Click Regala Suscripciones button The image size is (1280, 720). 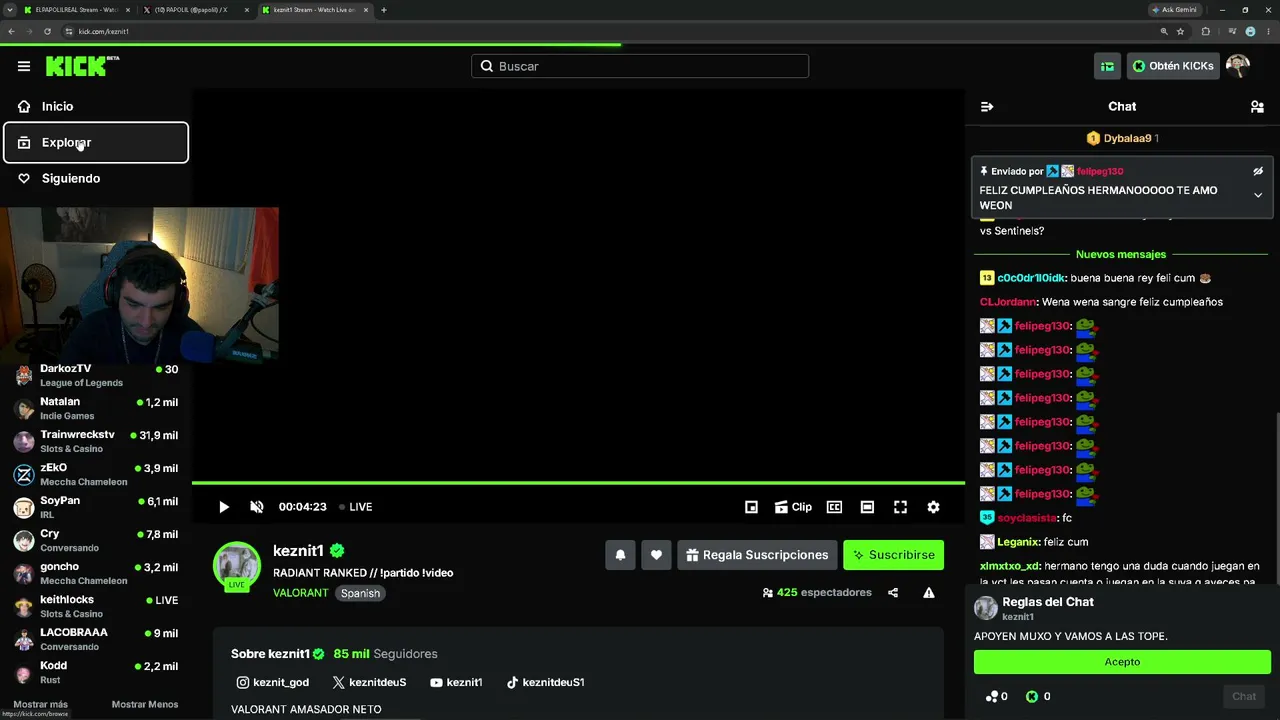[757, 555]
